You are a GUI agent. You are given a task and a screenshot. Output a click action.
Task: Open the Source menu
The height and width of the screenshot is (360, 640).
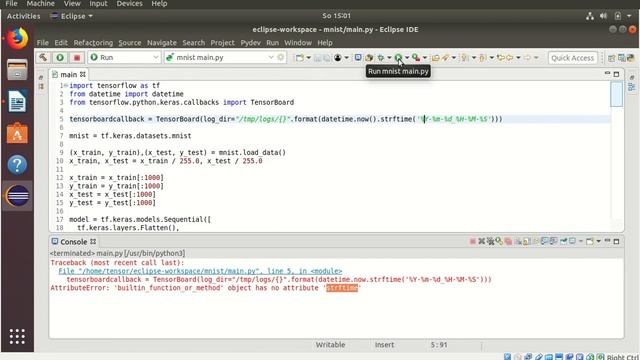click(x=129, y=42)
